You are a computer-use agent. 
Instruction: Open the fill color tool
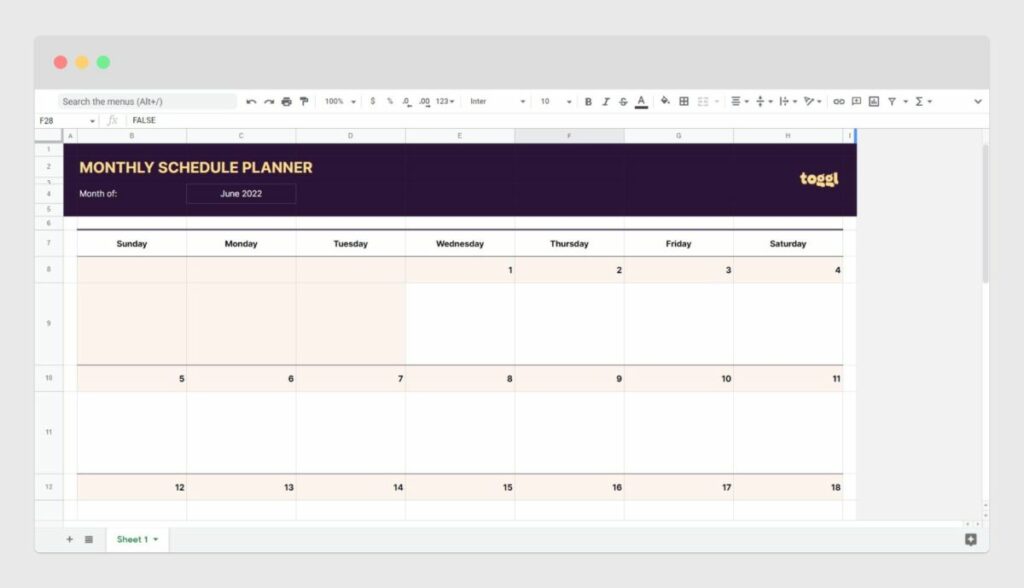coord(664,100)
